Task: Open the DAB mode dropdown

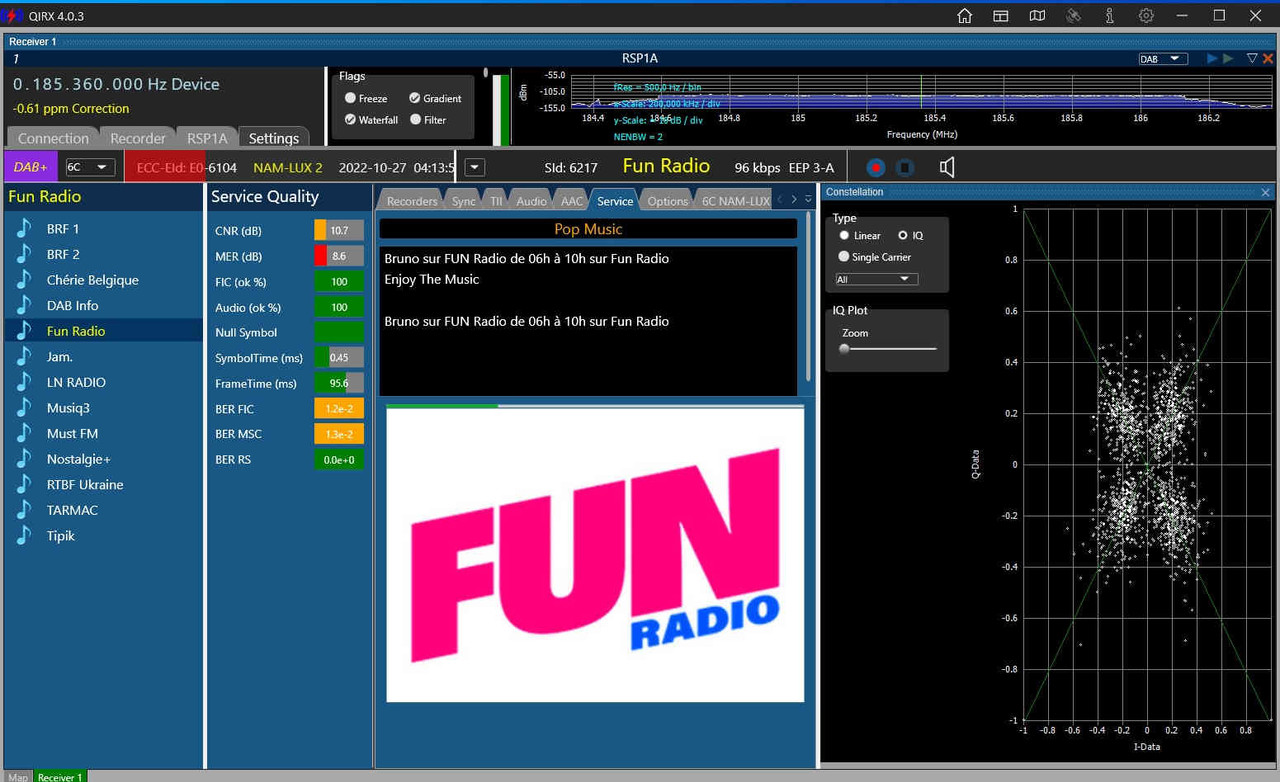Action: (1163, 59)
